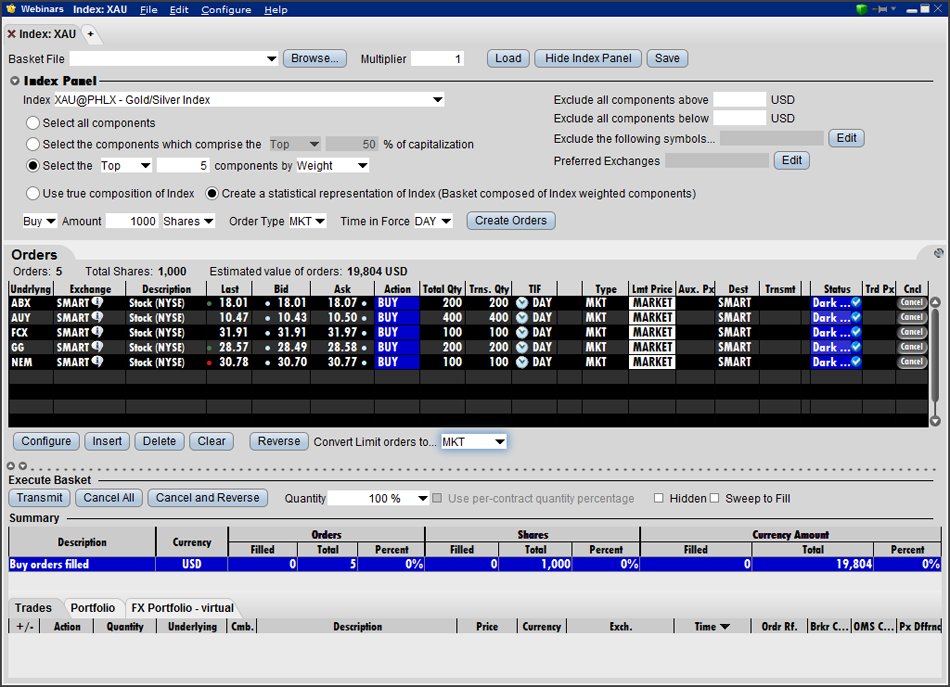Enable the Sweep to Fill checkbox
The width and height of the screenshot is (950, 687).
714,498
